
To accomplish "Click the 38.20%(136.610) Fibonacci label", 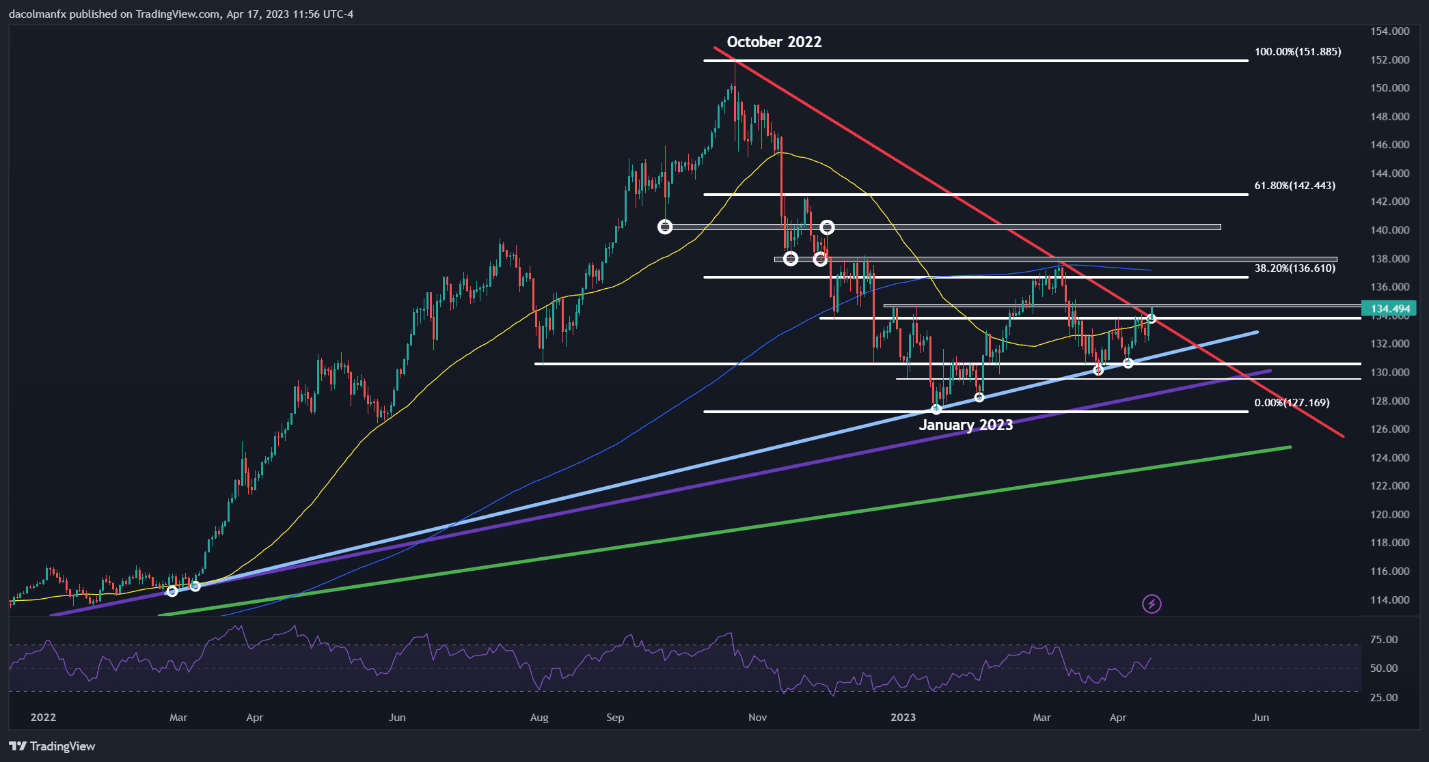I will [1295, 269].
